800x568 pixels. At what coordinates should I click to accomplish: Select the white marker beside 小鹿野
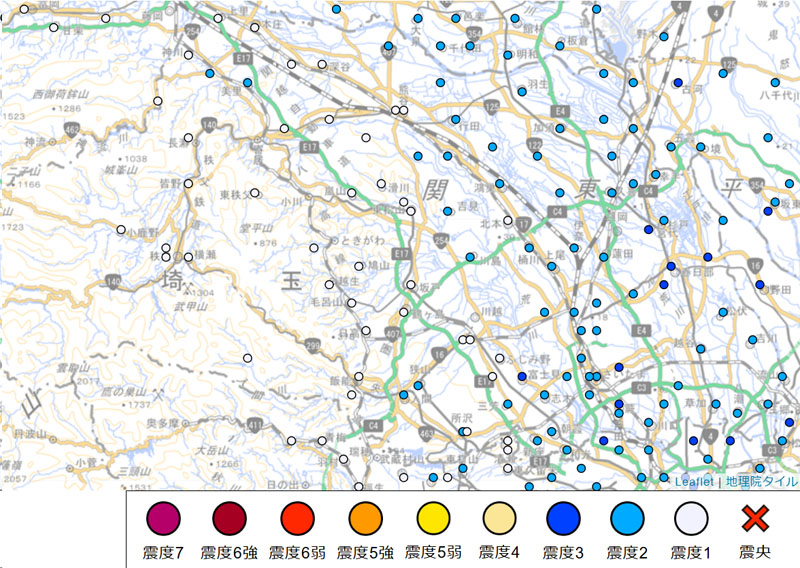pos(121,230)
